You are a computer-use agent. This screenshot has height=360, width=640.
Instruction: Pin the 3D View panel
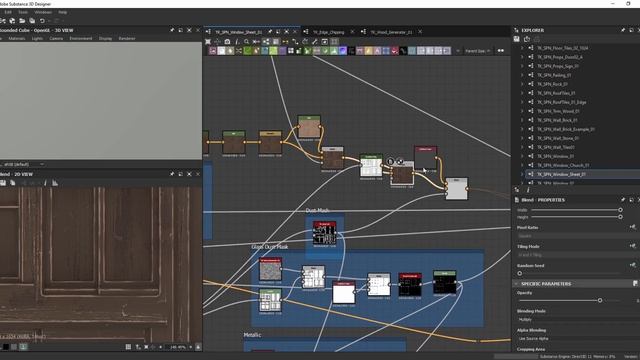click(x=172, y=30)
